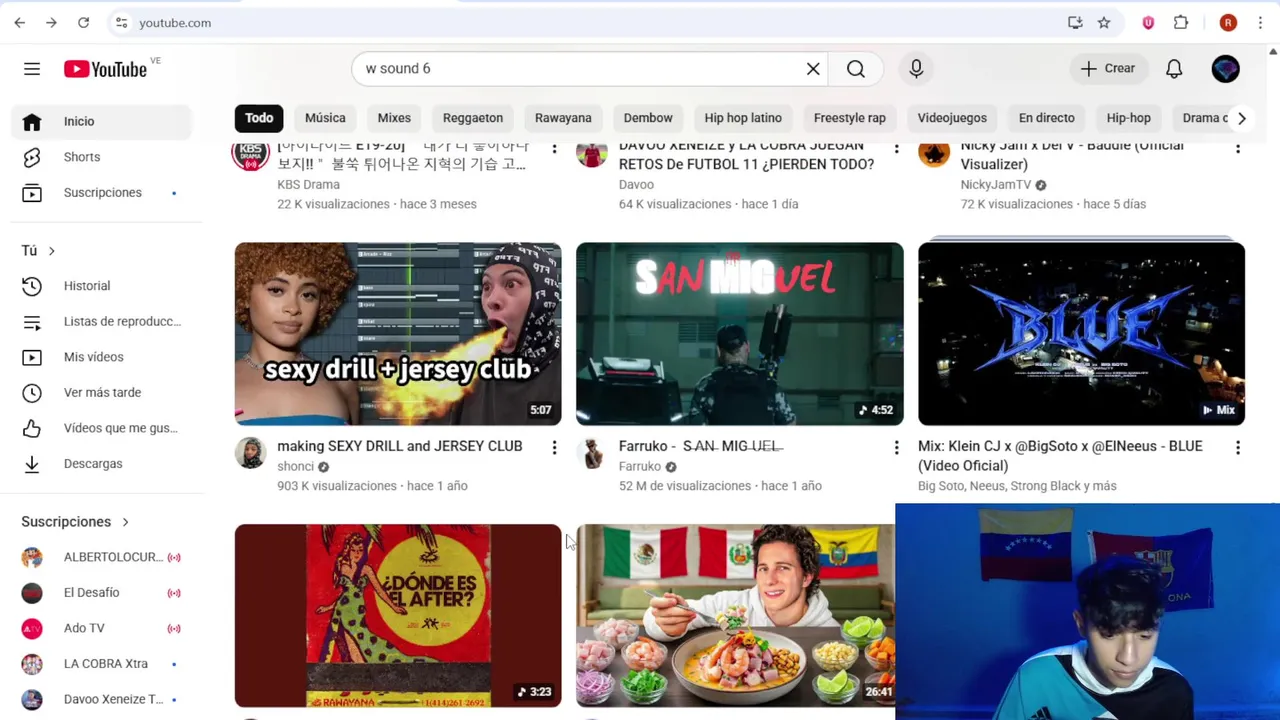1280x720 pixels.
Task: Select the Hip-hop chip
Action: (x=1129, y=118)
